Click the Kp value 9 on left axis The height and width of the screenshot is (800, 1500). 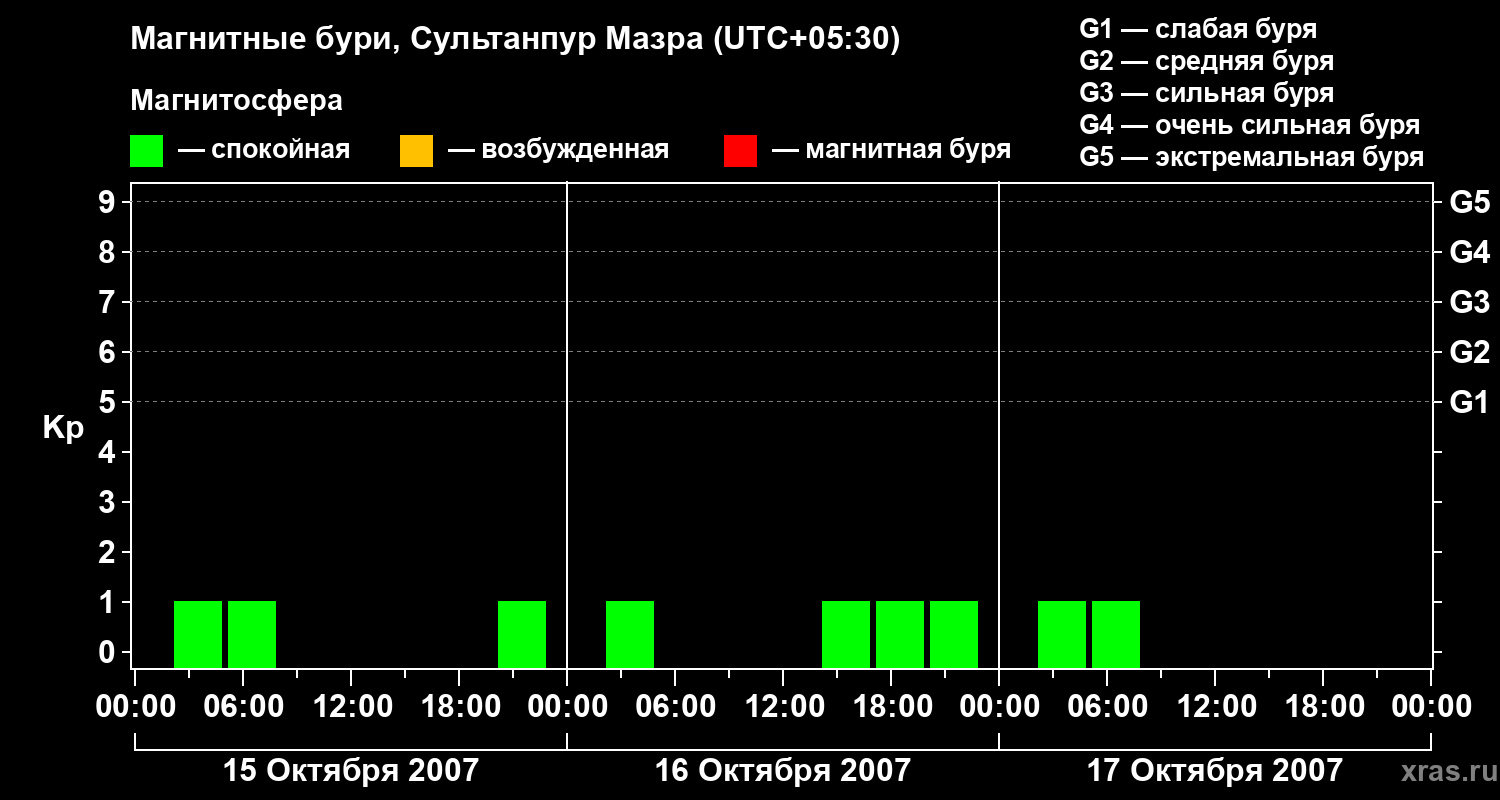[x=108, y=203]
